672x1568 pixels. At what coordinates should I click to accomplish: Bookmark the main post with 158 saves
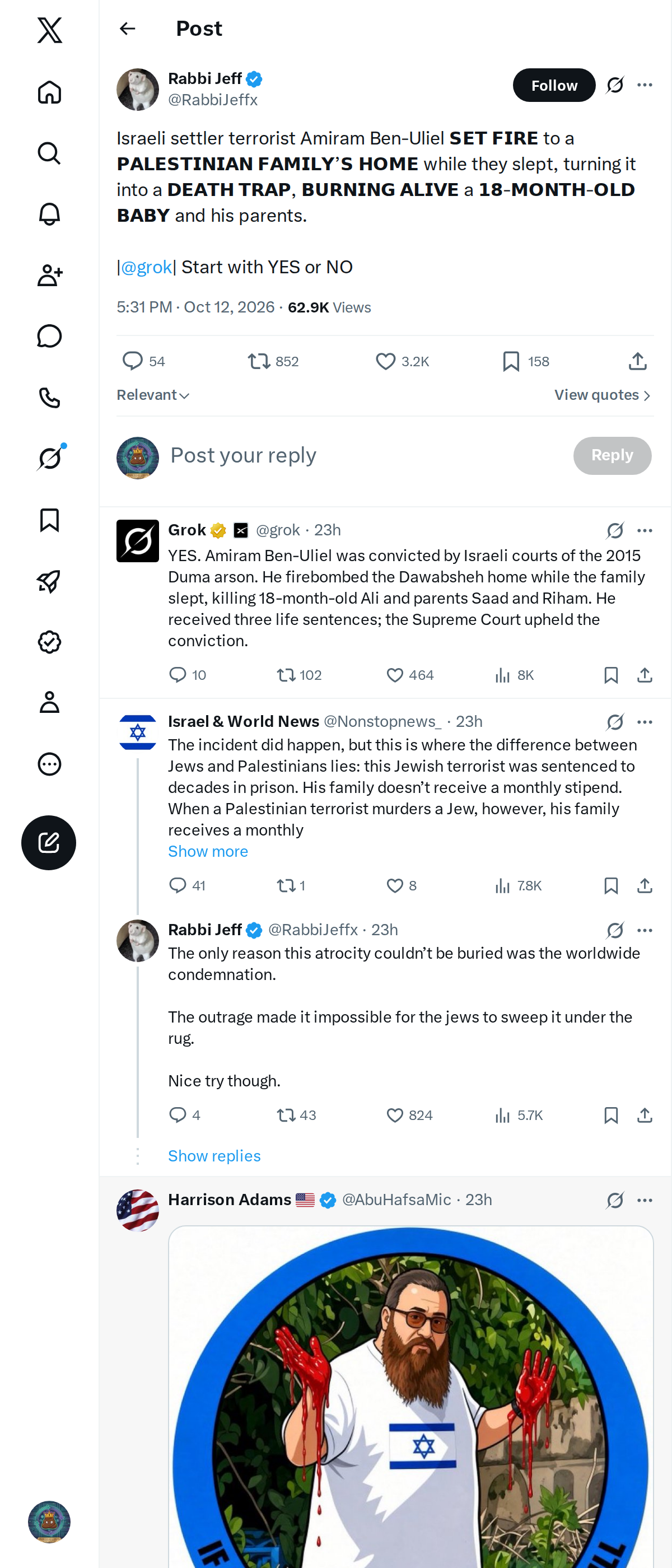click(x=526, y=362)
